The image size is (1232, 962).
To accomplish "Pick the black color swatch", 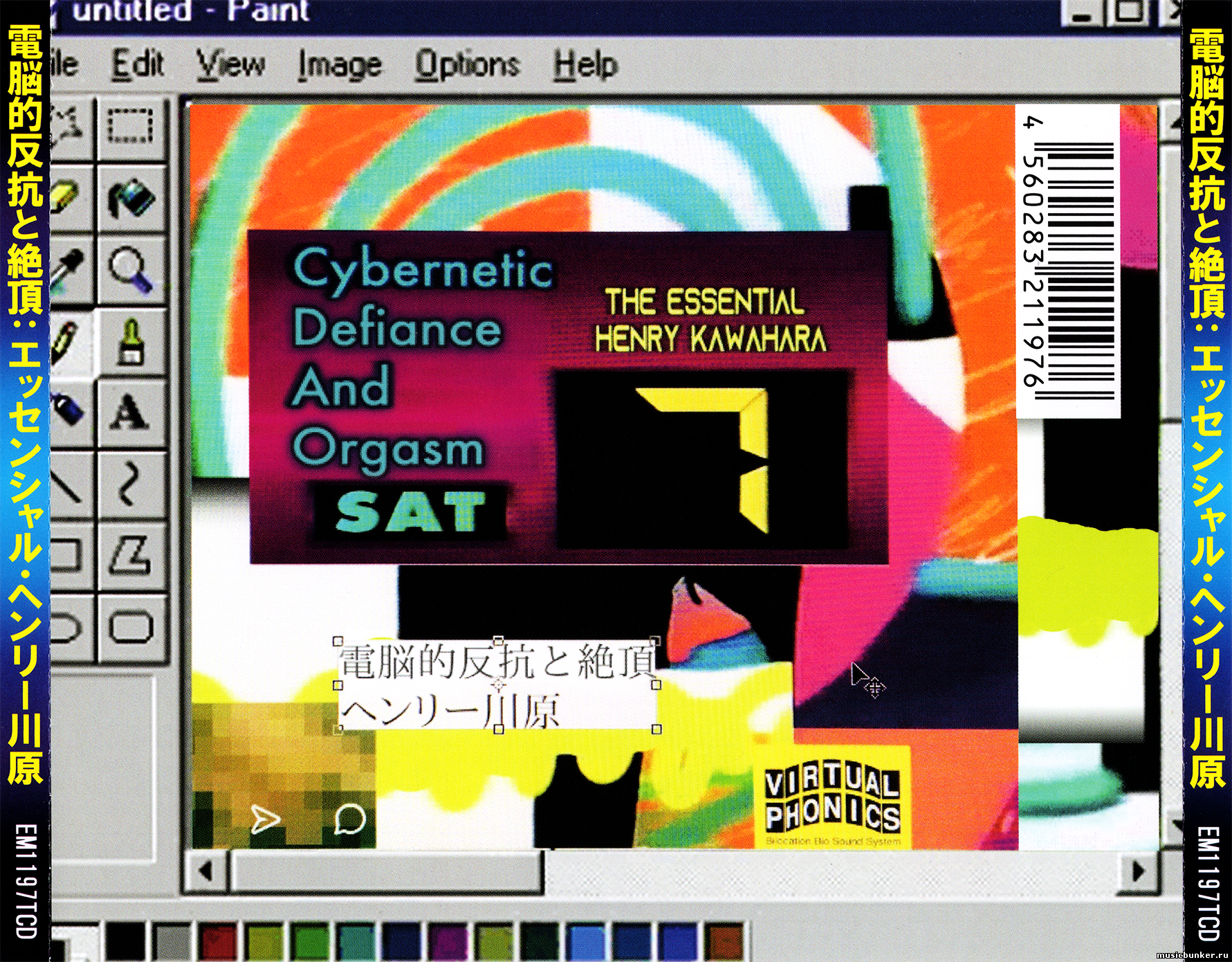I will pos(125,942).
